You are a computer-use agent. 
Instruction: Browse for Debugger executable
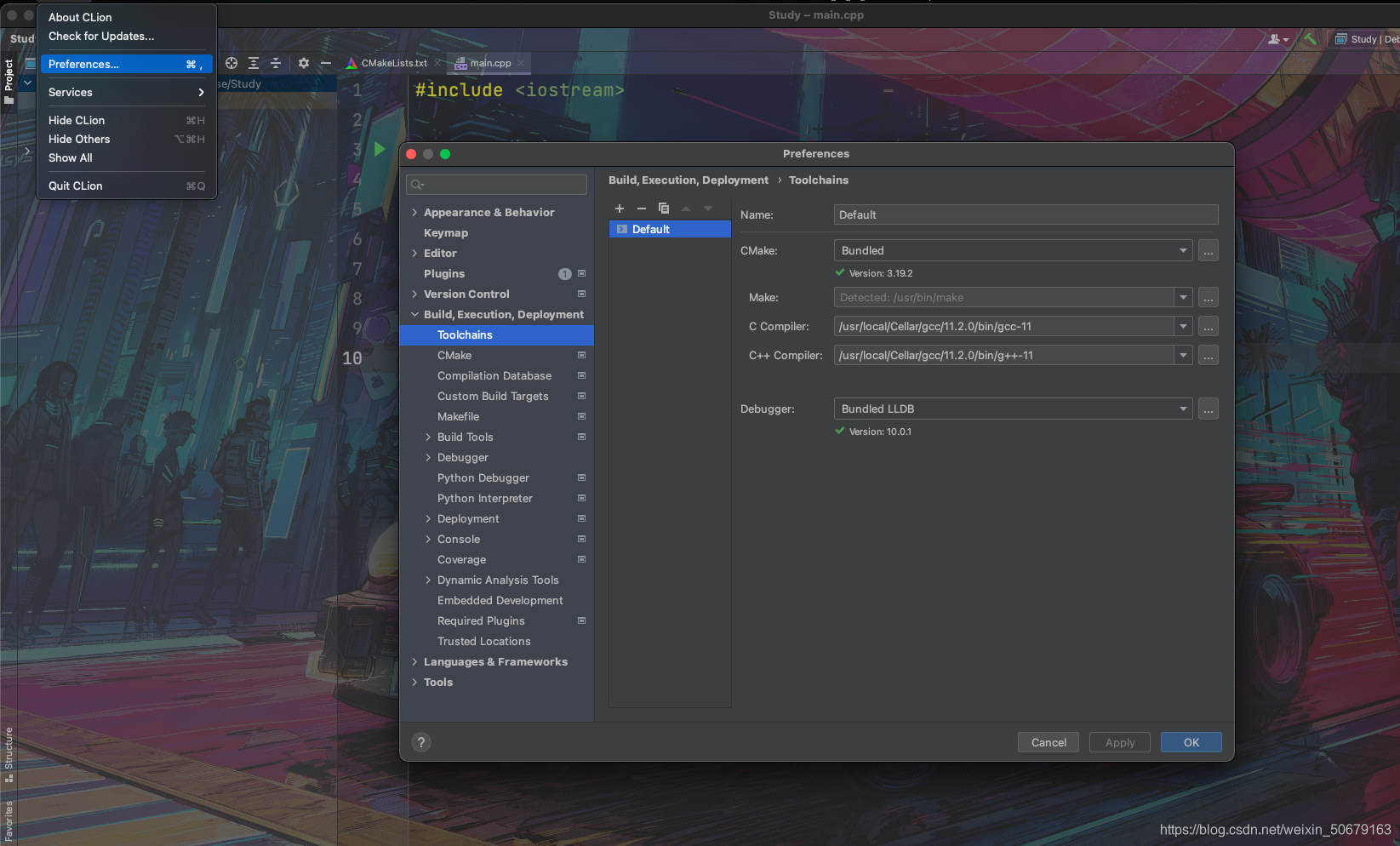[x=1209, y=409]
